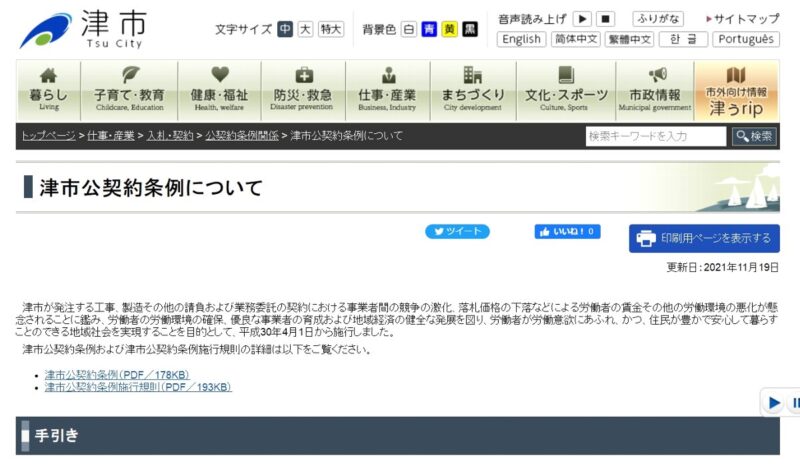Go to トップページ breadcrumb
Image resolution: width=800 pixels, height=470 pixels.
click(48, 136)
